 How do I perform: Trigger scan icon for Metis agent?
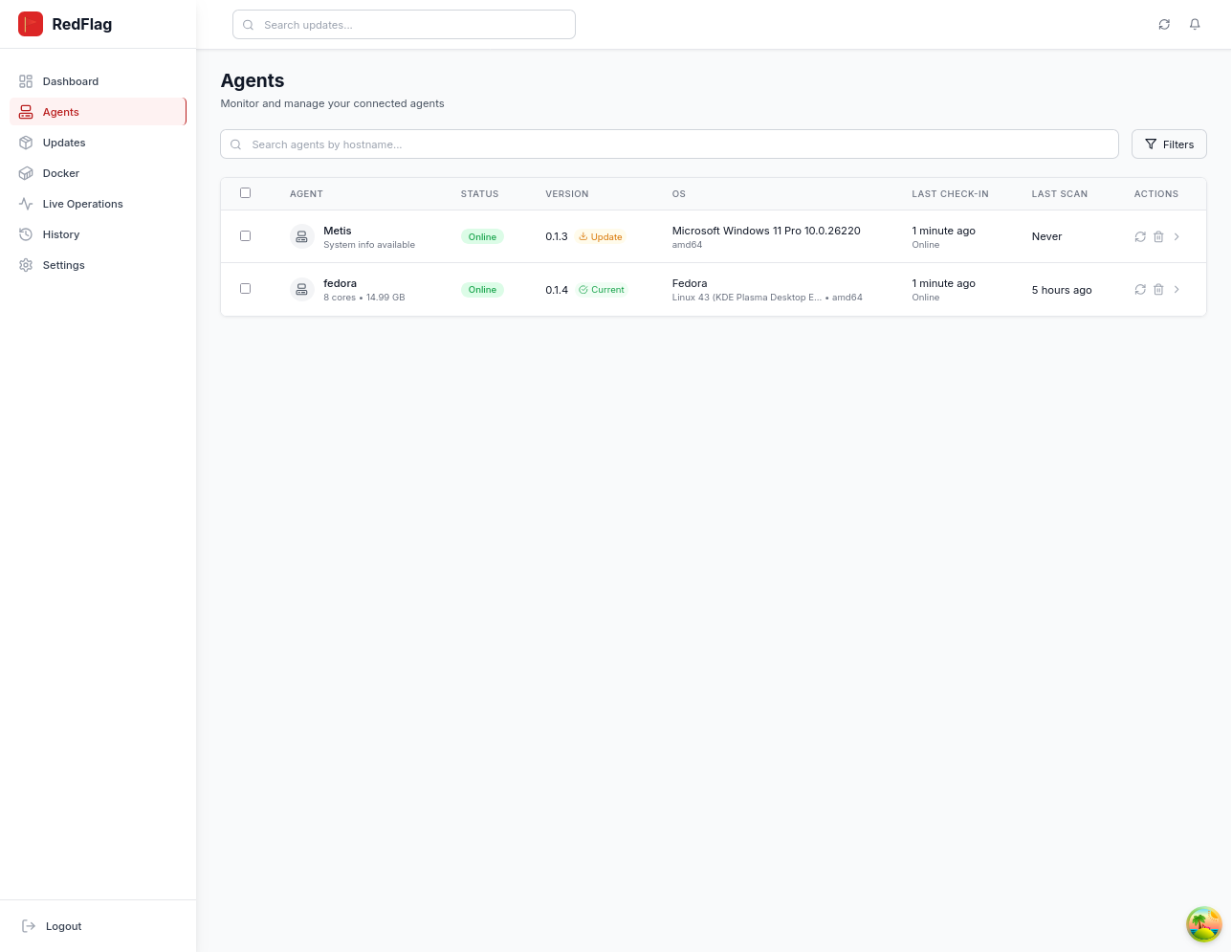[1140, 237]
